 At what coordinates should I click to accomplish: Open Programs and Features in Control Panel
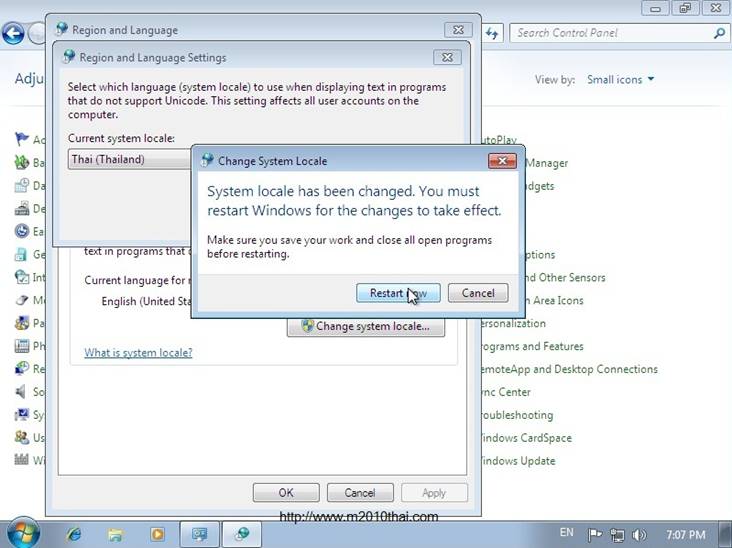533,347
